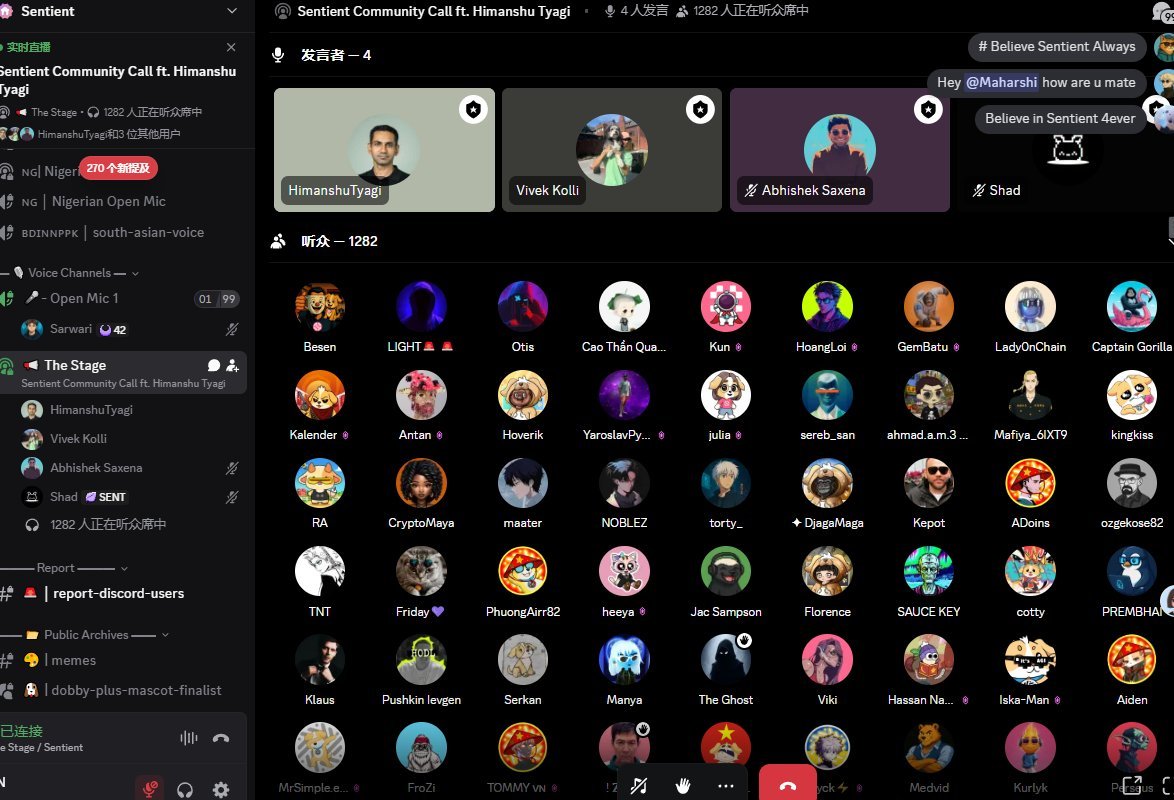Viewport: 1174px width, 800px height.
Task: Click Friday's avatar in audience
Action: point(422,572)
